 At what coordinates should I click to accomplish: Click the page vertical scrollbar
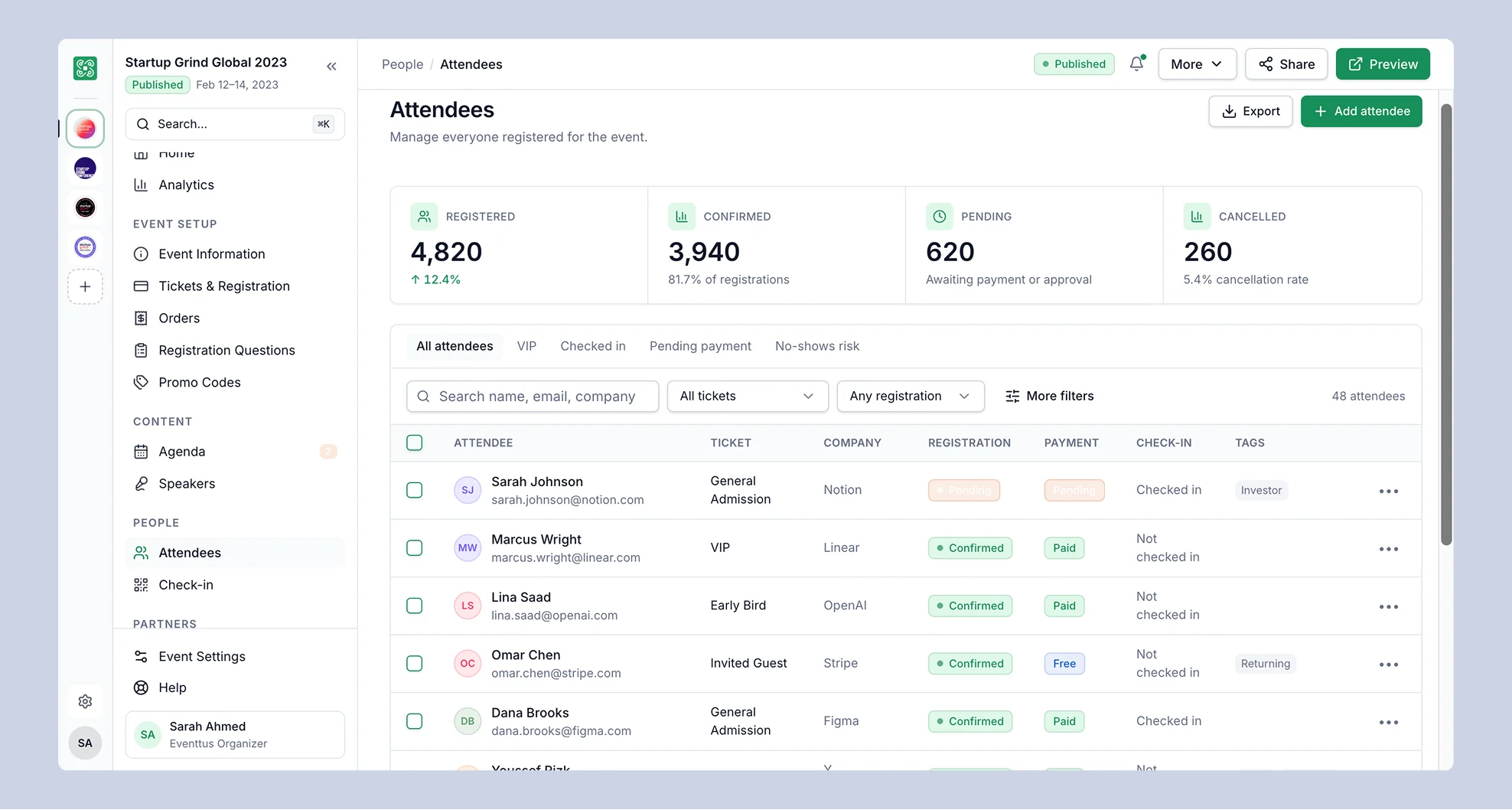pyautogui.click(x=1445, y=325)
